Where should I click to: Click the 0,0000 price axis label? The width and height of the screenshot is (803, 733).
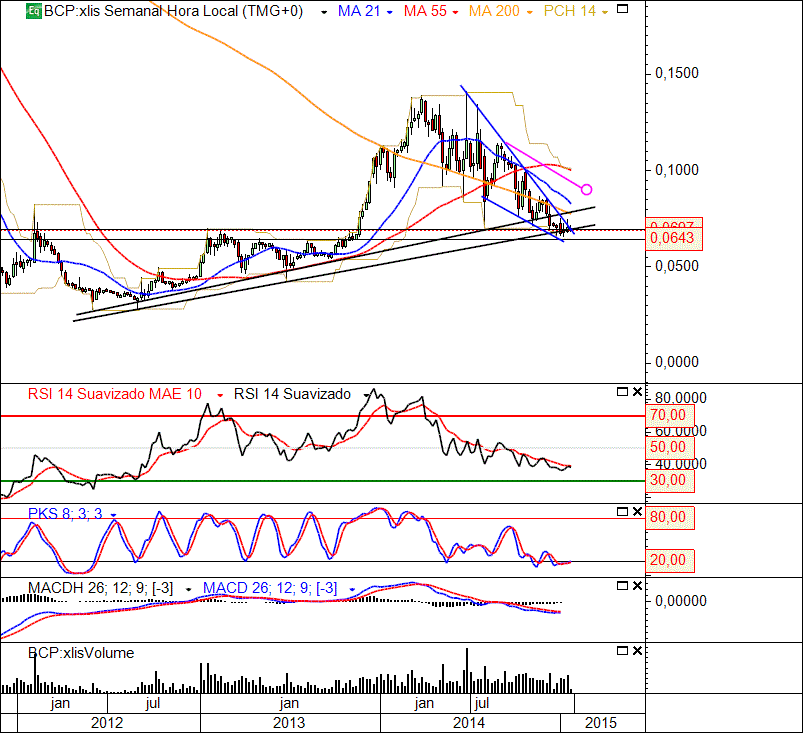677,362
